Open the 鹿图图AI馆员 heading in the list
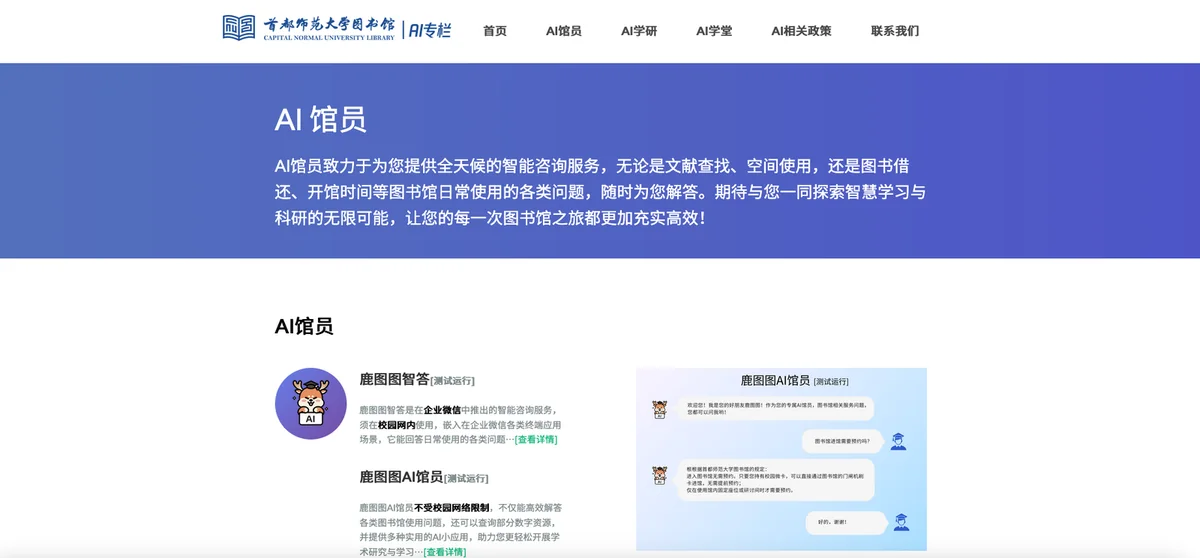 pos(401,477)
